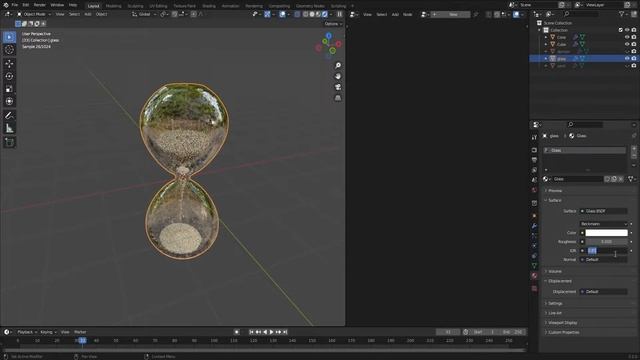Open the Object Data properties tab

[534, 266]
